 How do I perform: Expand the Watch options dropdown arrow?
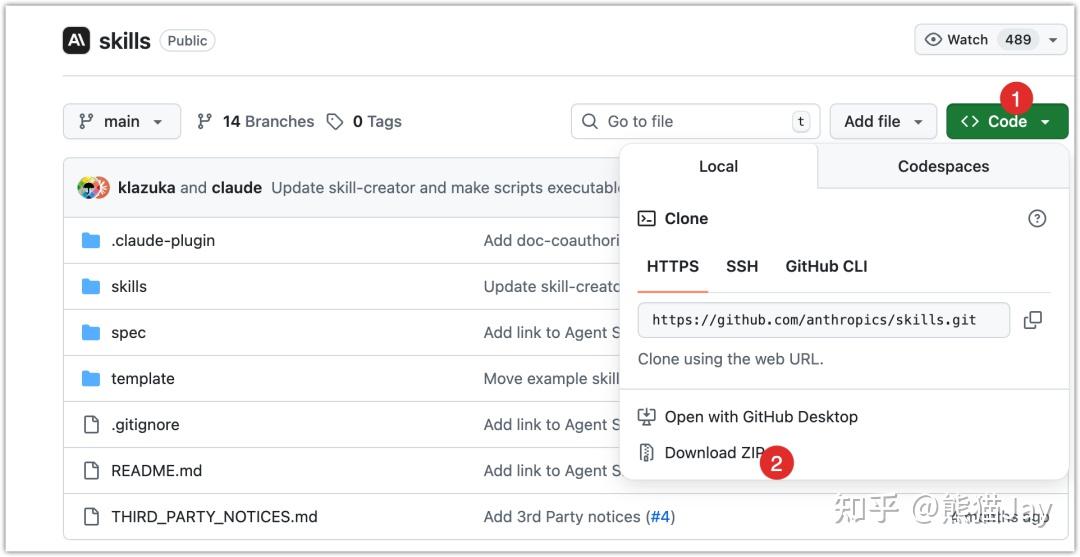(x=1053, y=40)
